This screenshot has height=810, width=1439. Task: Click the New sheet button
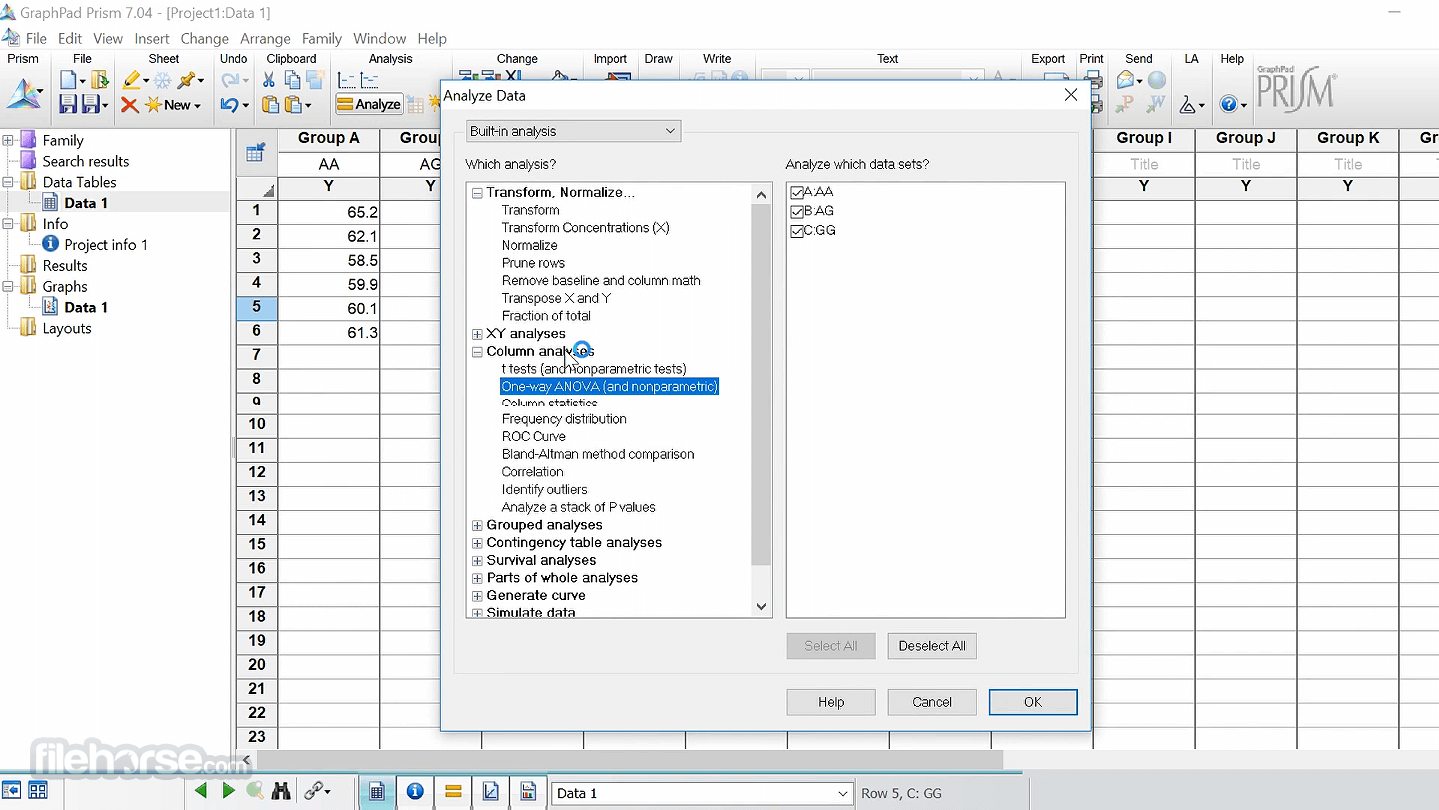point(173,104)
